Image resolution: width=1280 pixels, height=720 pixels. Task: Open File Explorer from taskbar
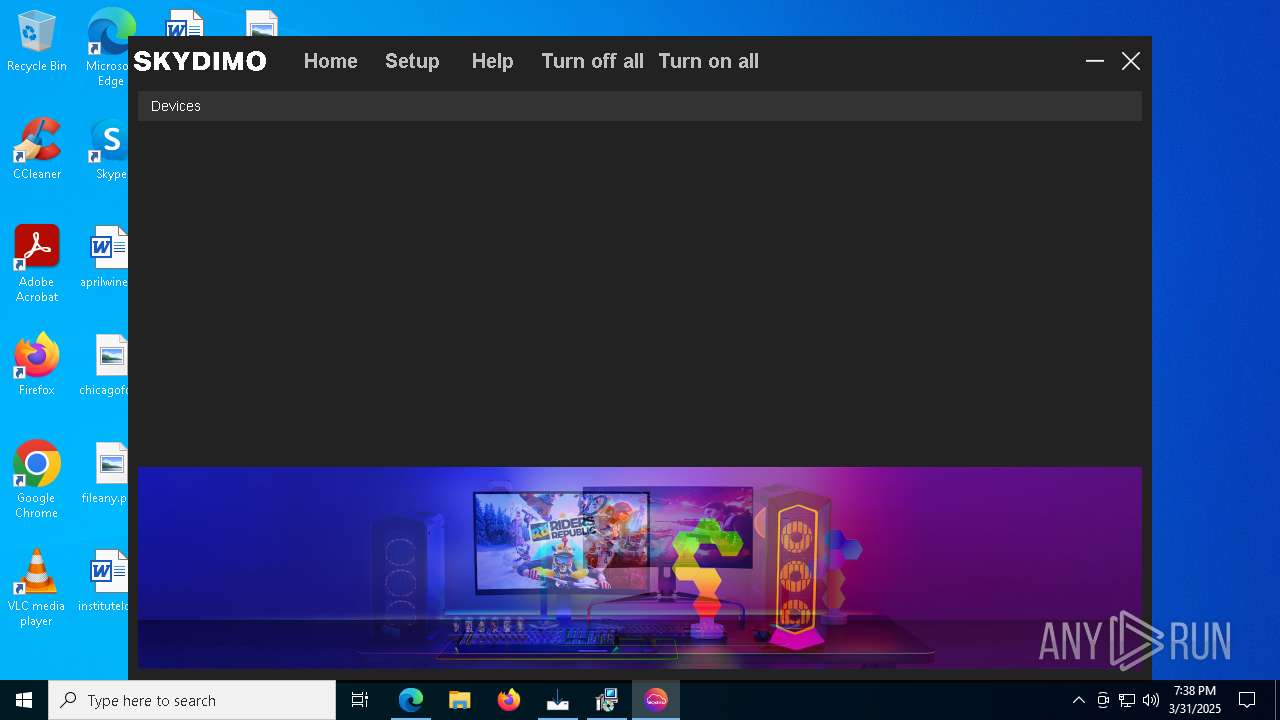[x=460, y=700]
